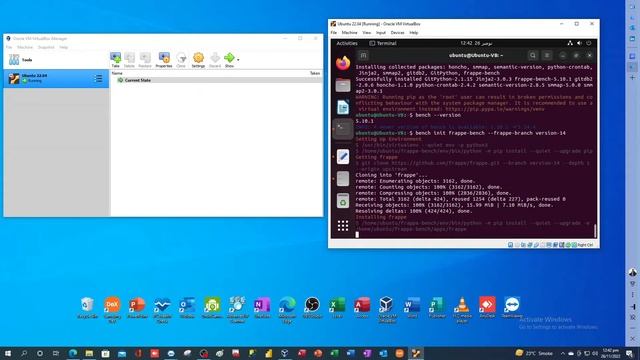Viewport: 640px width, 360px height.
Task: Open the Terminal hamburger menu
Action: pyautogui.click(x=547, y=55)
